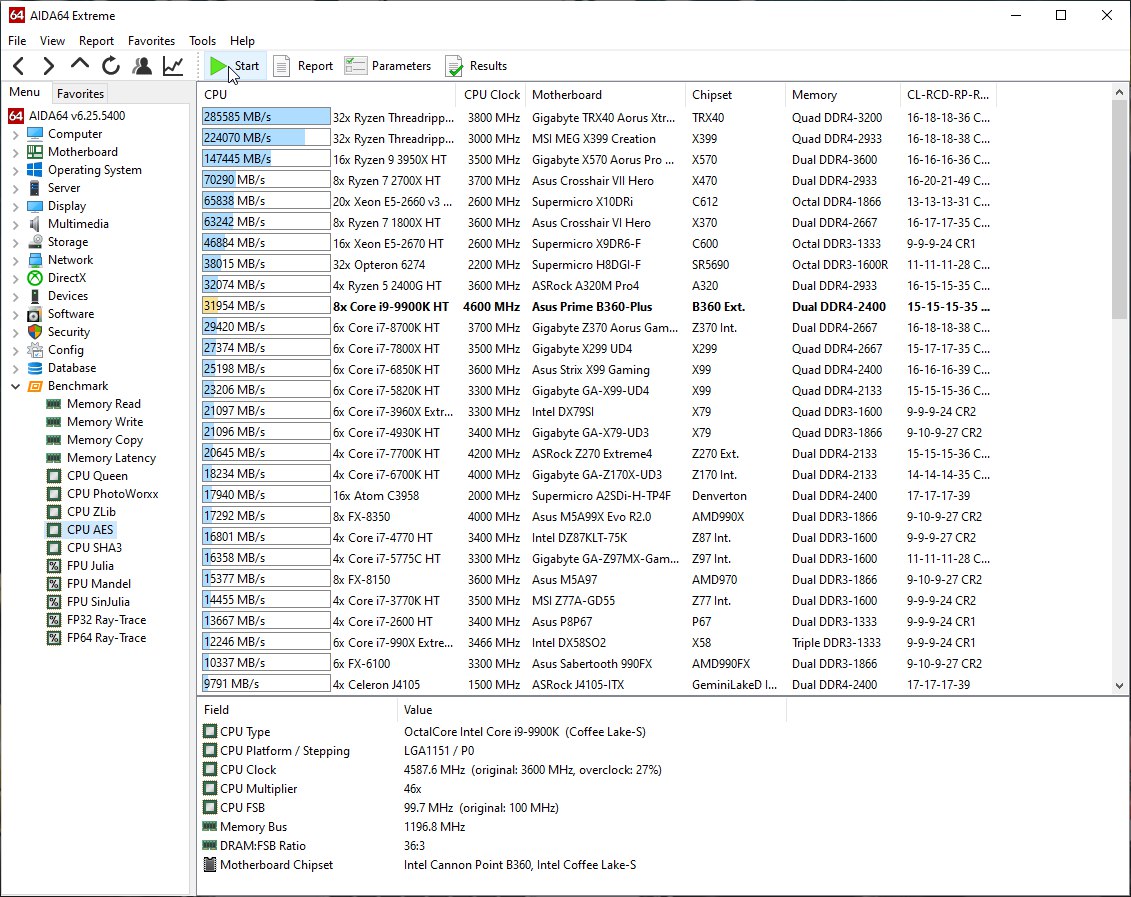Viewport: 1131px width, 897px height.
Task: Expand the Computer tree node
Action: (16, 134)
